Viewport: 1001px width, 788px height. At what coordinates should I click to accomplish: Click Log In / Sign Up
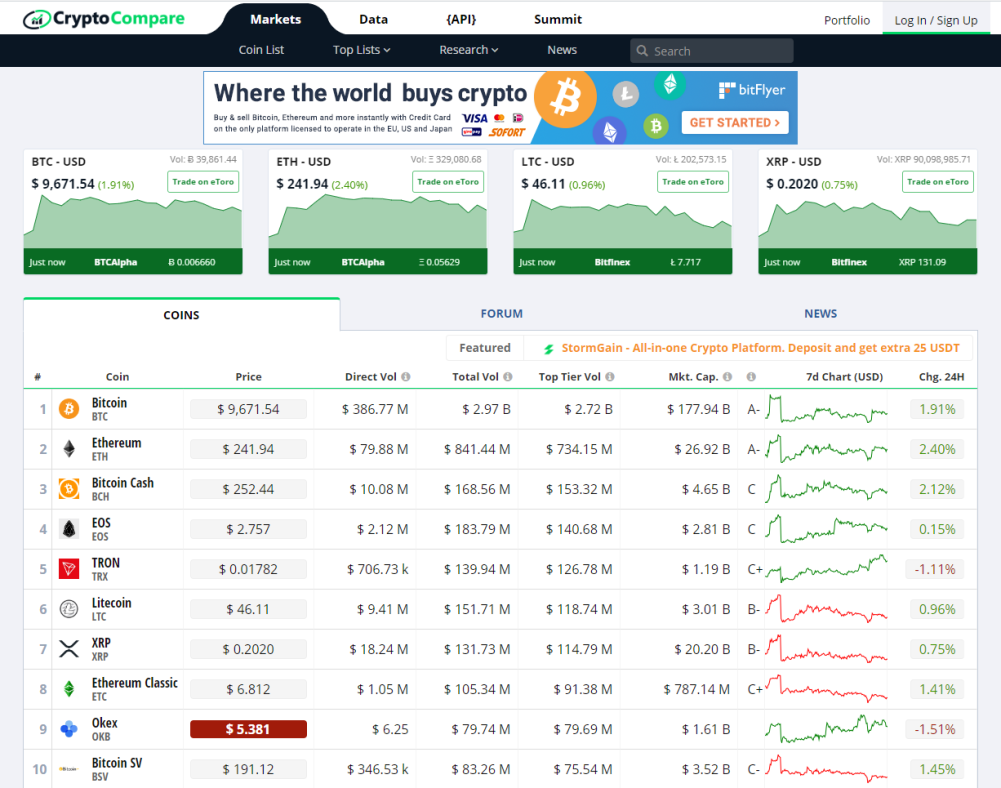click(x=935, y=20)
